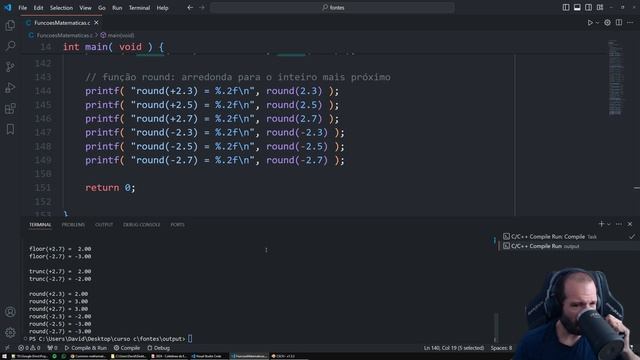Screen dimensions: 640x360
Task: Open the Terminal menu
Action: (139, 8)
